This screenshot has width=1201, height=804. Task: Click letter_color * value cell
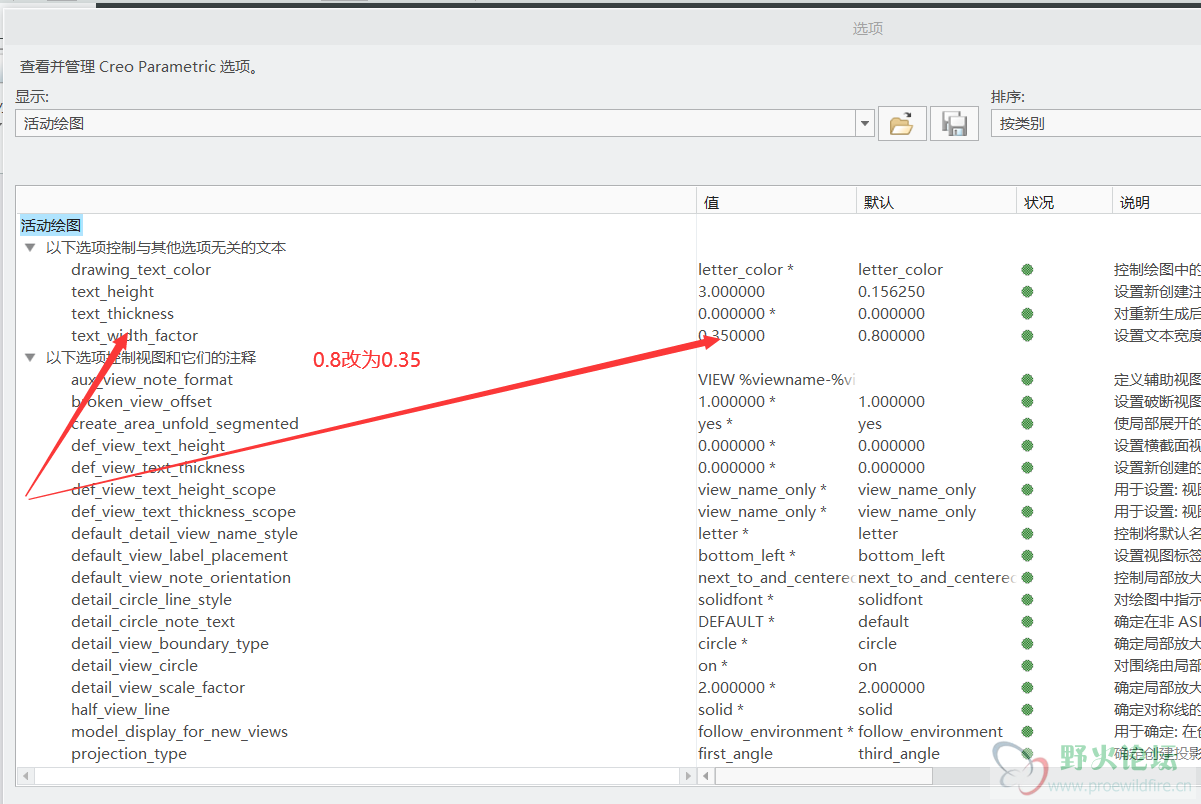point(746,270)
